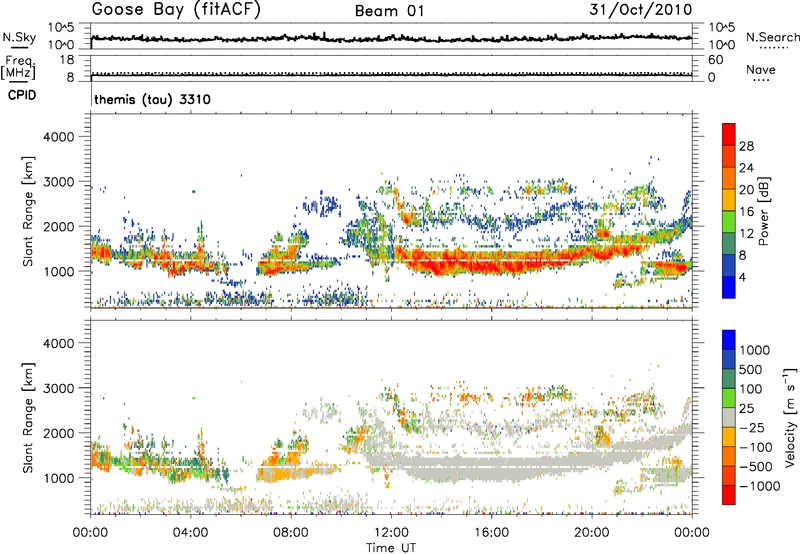Select the gray segment of the velocity colorbar

[729, 418]
